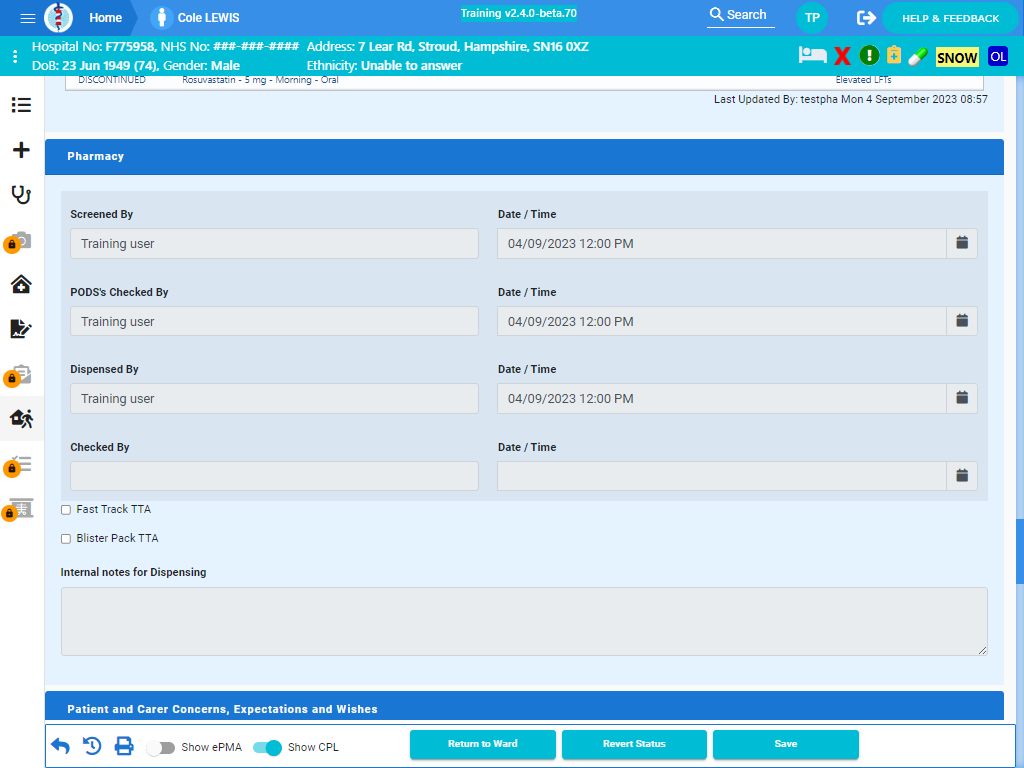Click the green exclamation alert icon

click(869, 56)
